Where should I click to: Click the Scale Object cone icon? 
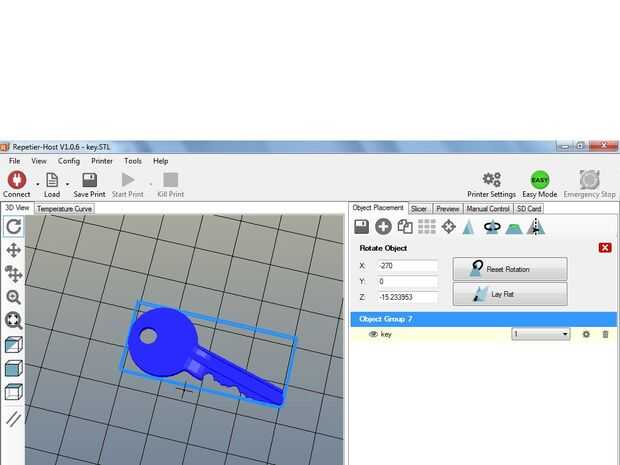click(x=469, y=227)
